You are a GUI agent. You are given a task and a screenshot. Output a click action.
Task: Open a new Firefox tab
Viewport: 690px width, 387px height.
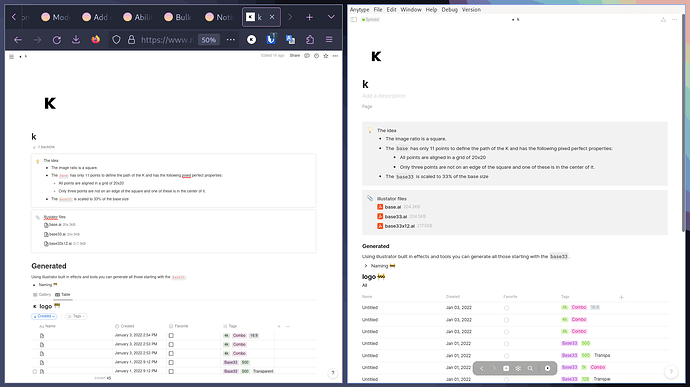click(309, 17)
